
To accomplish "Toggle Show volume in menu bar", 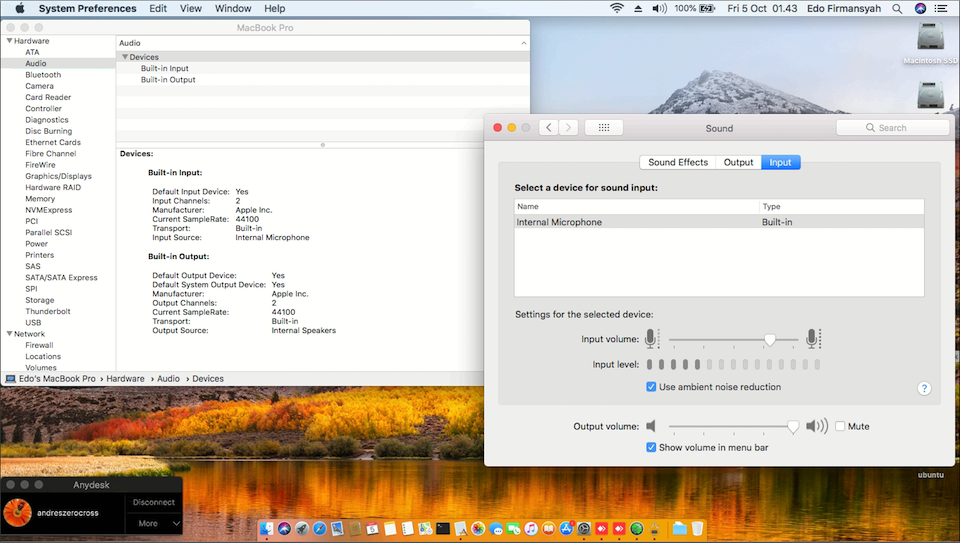I will coord(651,448).
